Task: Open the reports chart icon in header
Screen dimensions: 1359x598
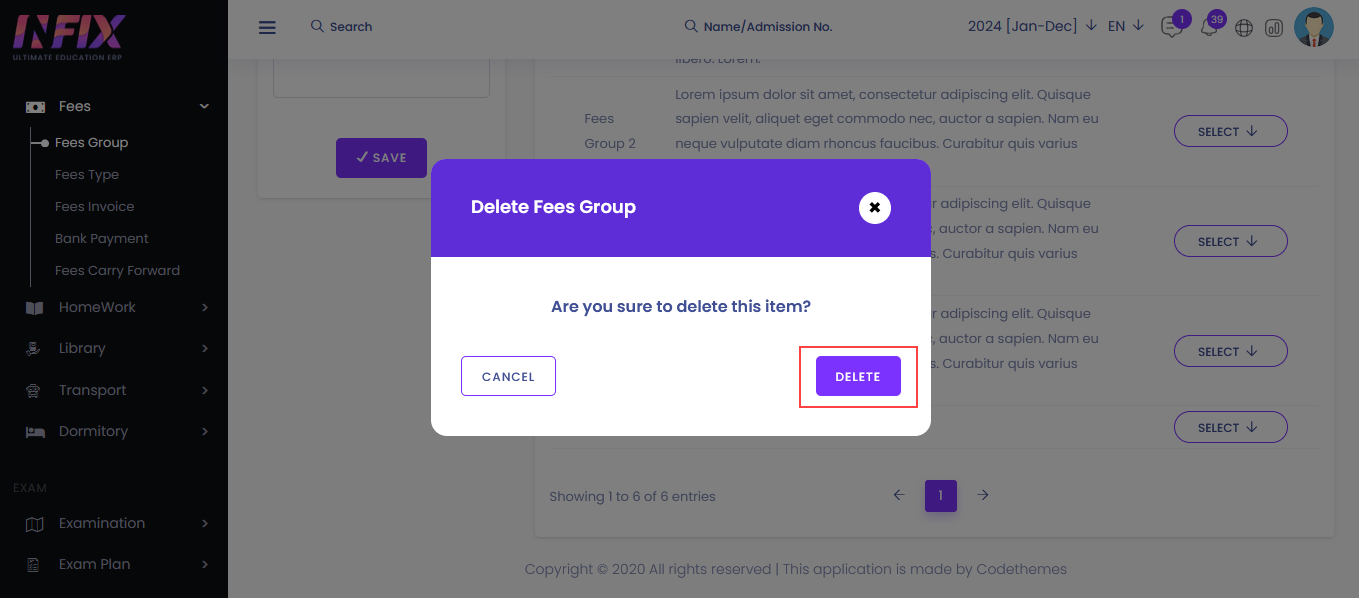Action: coord(1274,28)
